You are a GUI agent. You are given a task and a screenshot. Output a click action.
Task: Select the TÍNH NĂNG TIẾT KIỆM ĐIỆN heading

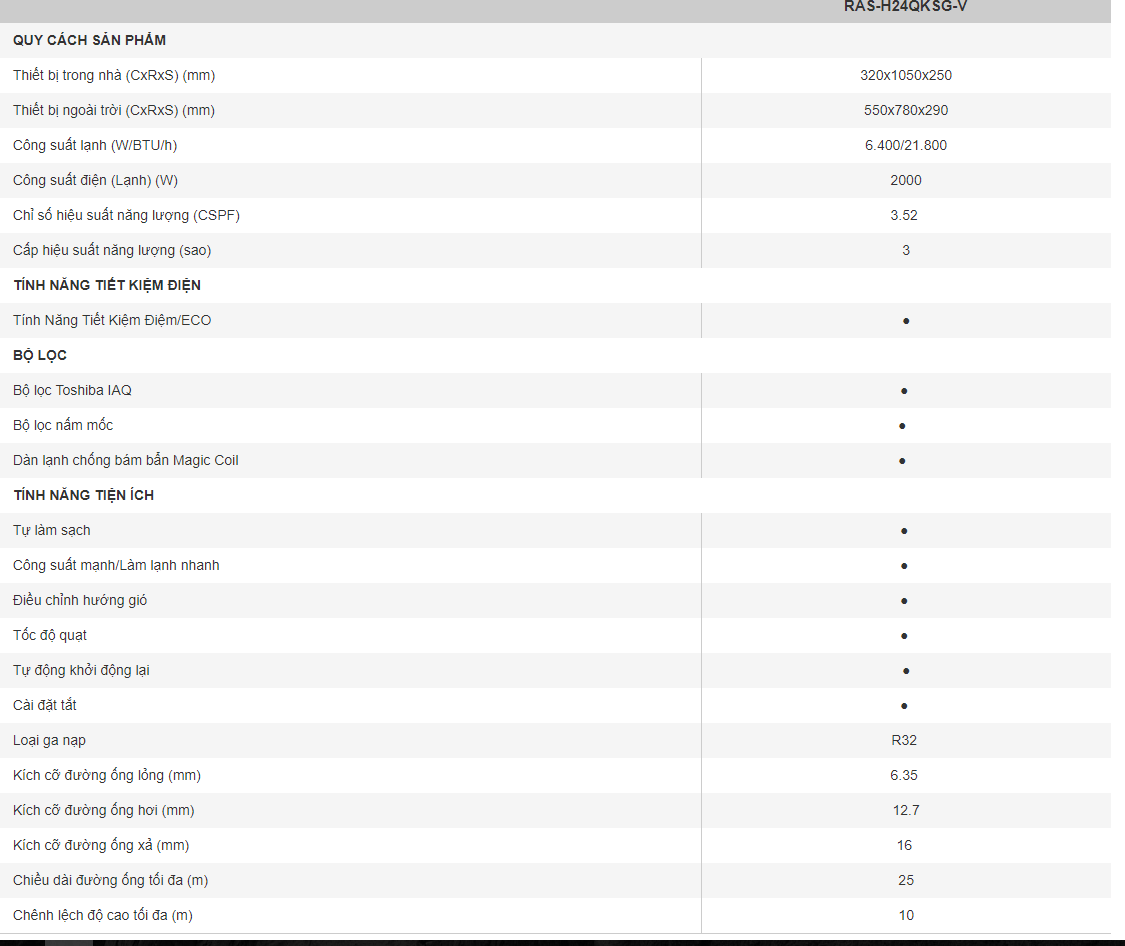(x=107, y=285)
